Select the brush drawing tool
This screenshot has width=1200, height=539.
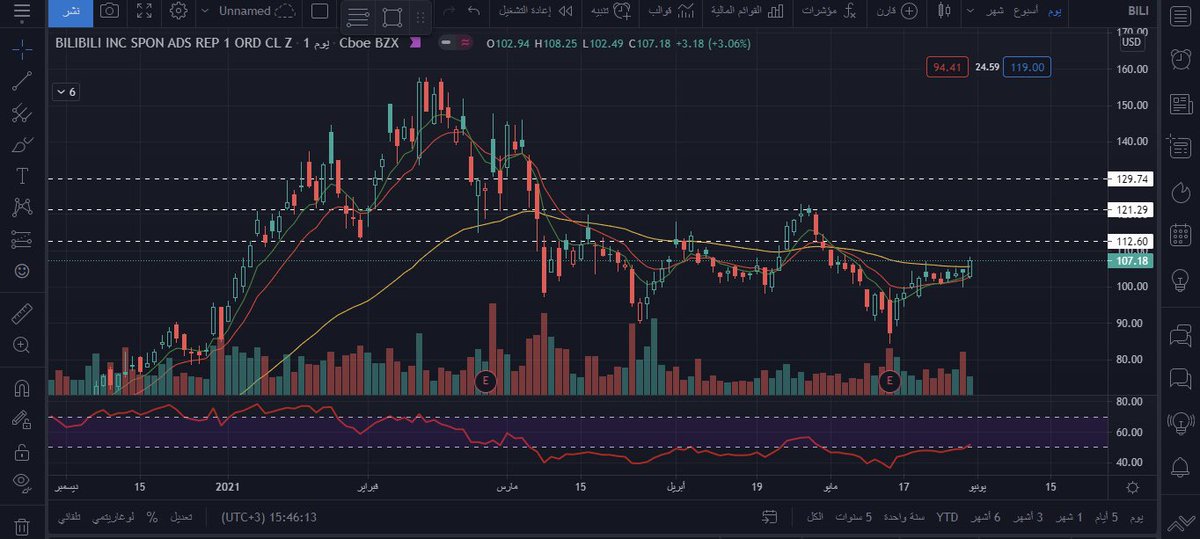(x=22, y=145)
